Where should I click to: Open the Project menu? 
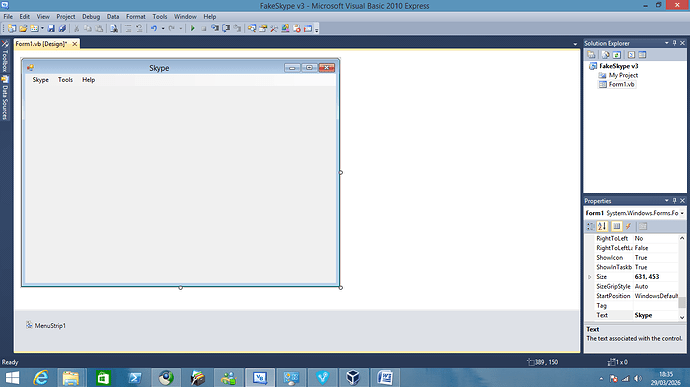point(66,17)
